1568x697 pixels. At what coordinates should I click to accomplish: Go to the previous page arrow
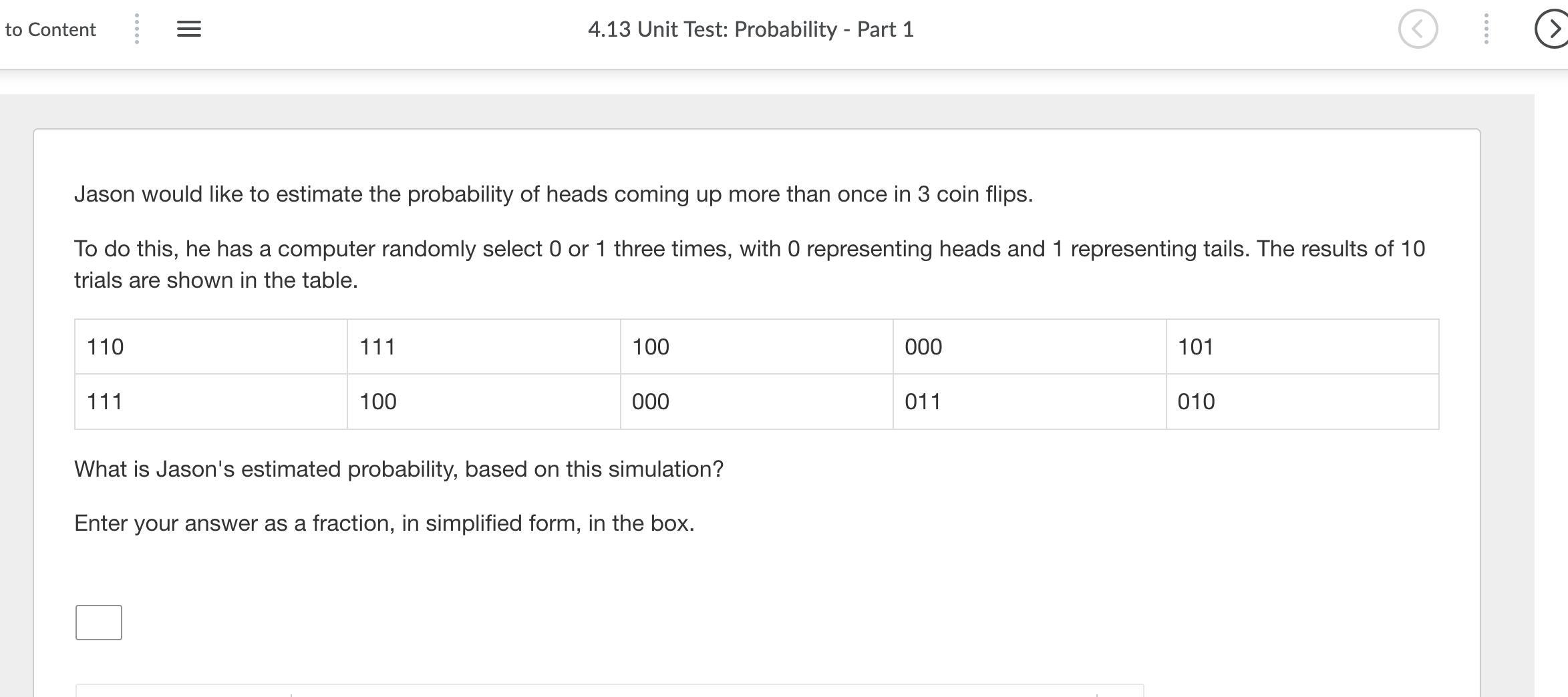coord(1418,29)
